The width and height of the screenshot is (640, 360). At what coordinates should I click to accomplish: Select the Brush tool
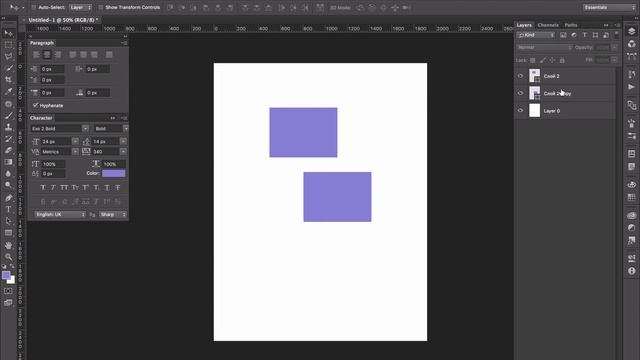9,116
